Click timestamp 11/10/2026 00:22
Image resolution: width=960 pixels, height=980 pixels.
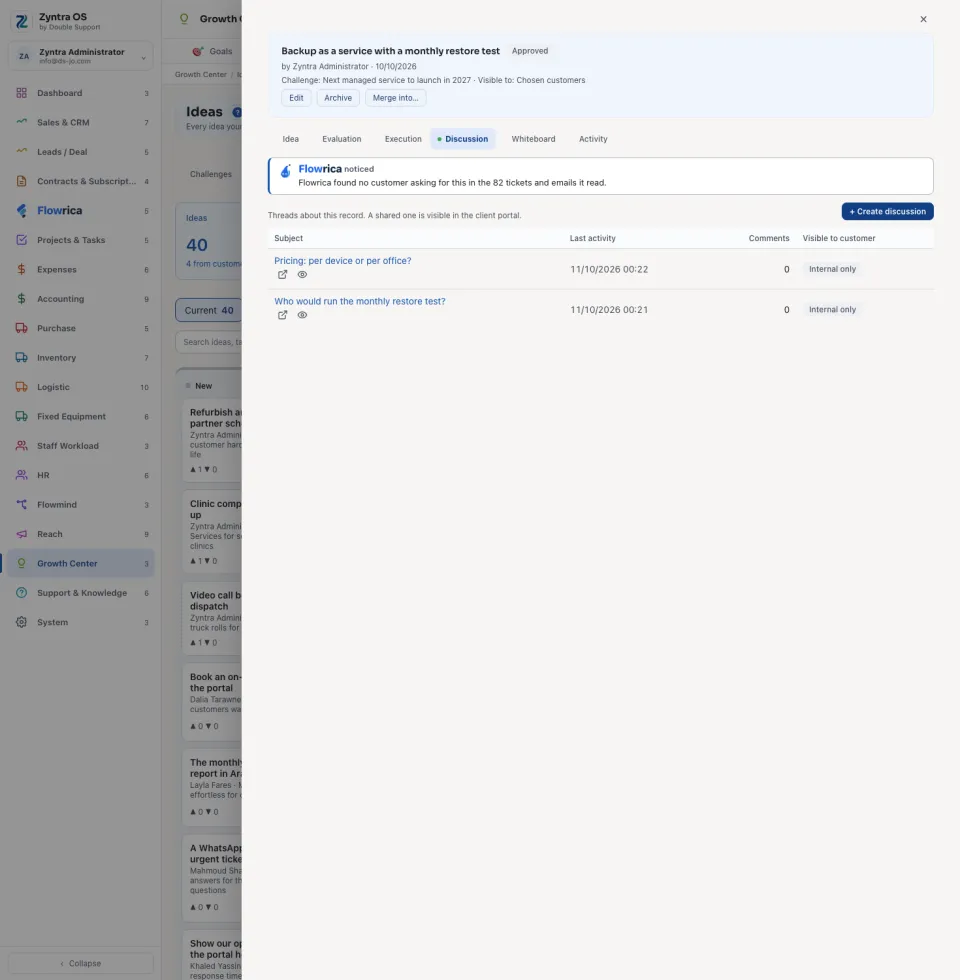[609, 269]
